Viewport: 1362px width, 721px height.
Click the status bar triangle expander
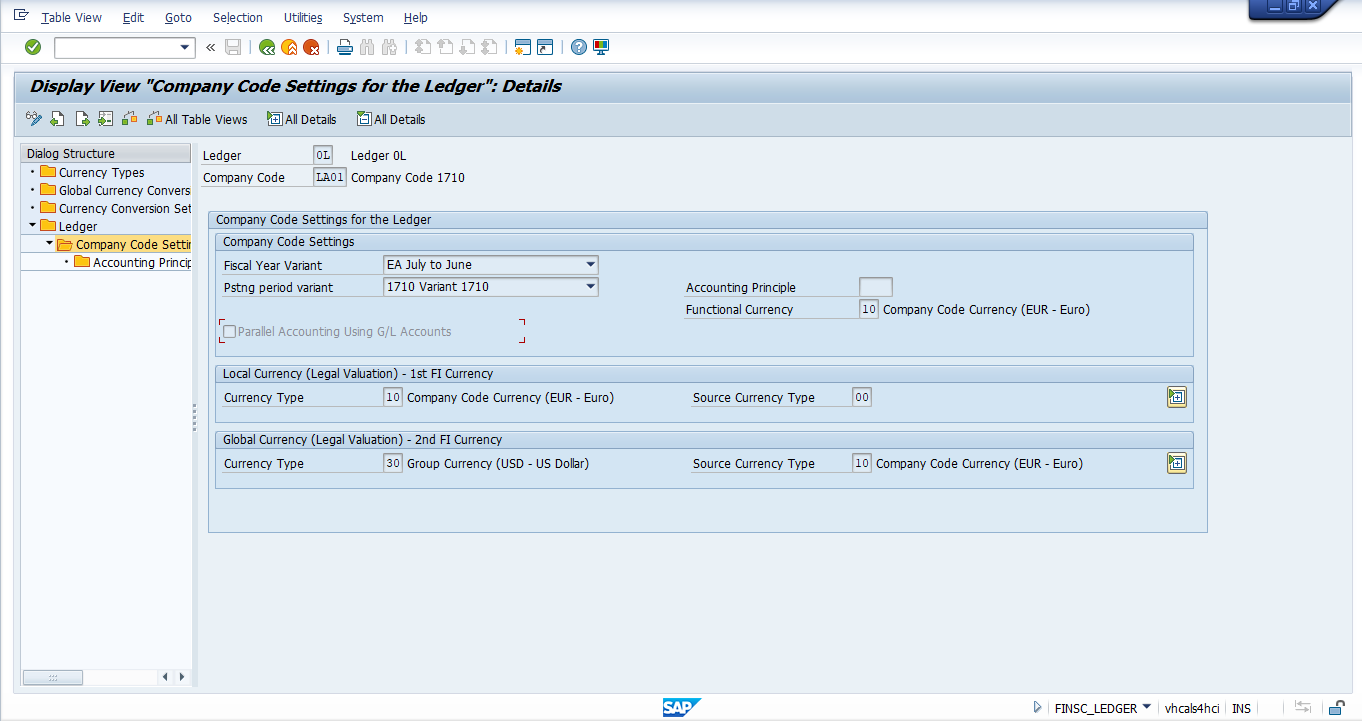[x=1038, y=707]
